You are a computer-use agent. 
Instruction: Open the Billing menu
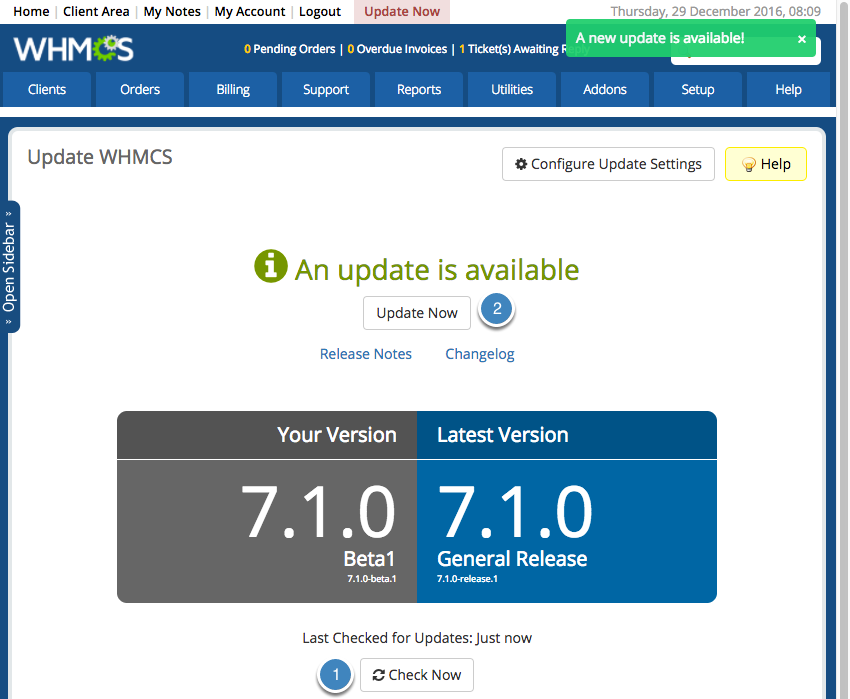[233, 89]
